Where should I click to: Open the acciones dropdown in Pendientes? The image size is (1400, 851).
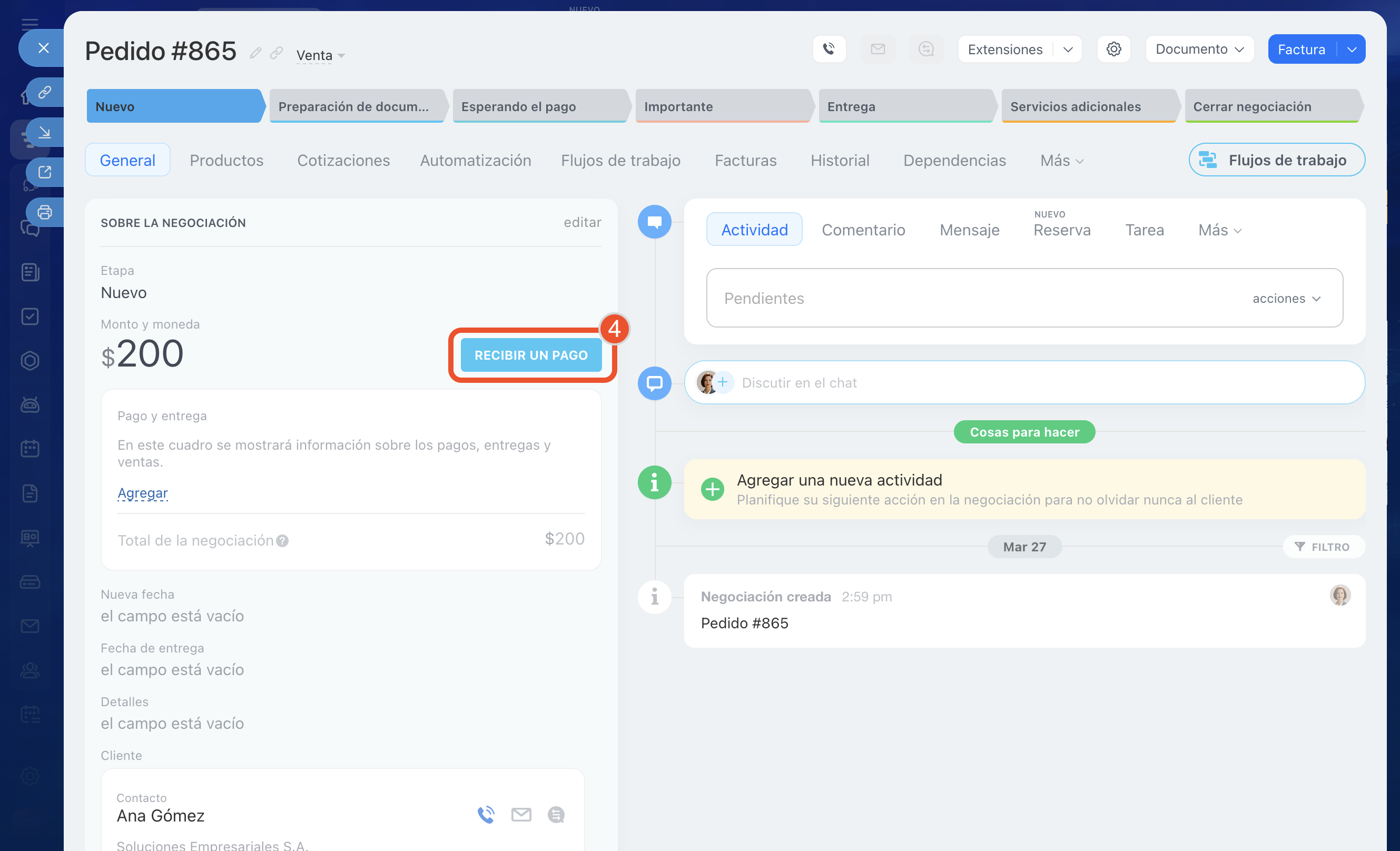(x=1286, y=299)
